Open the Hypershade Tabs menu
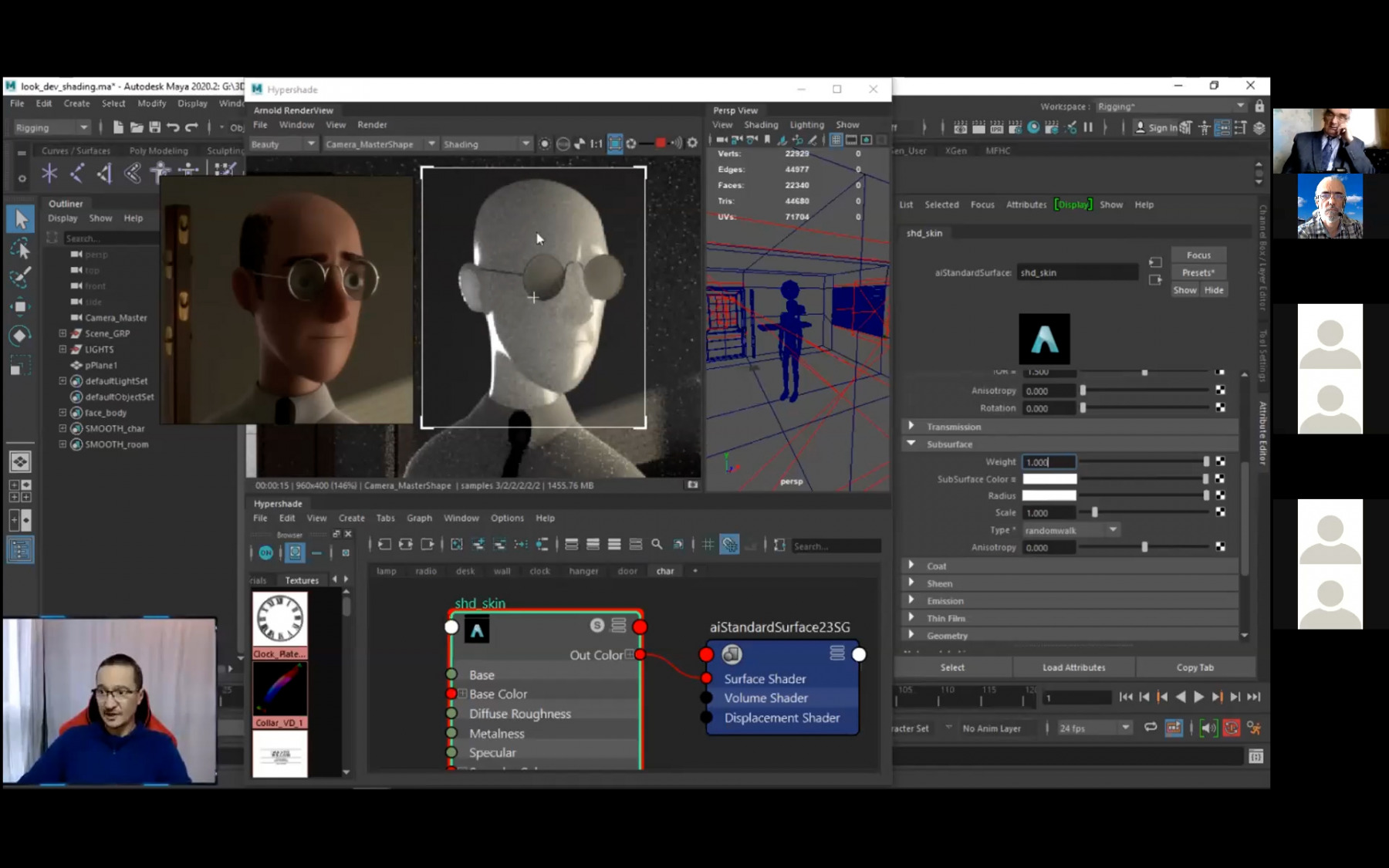This screenshot has width=1389, height=868. point(385,518)
